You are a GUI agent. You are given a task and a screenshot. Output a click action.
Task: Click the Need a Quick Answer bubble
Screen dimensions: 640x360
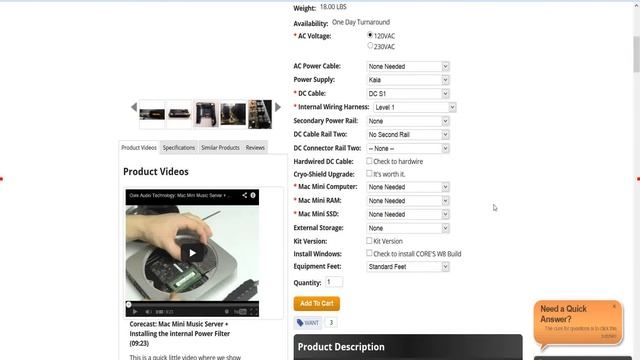point(578,323)
